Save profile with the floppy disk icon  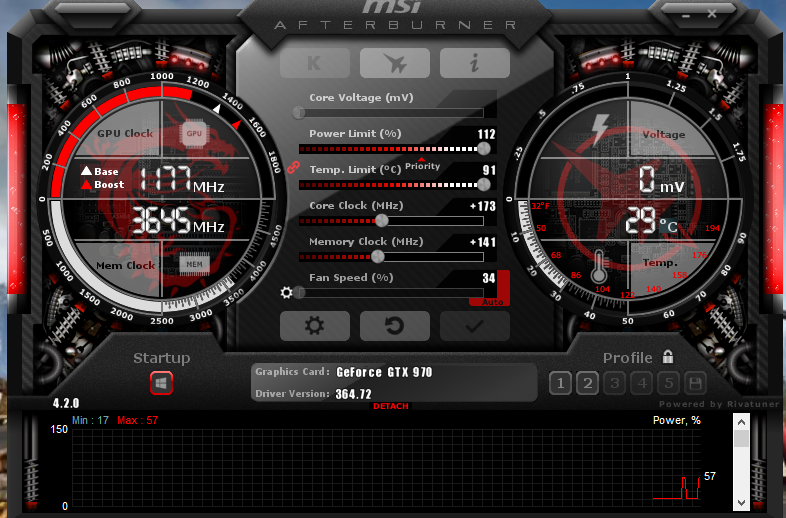(696, 384)
